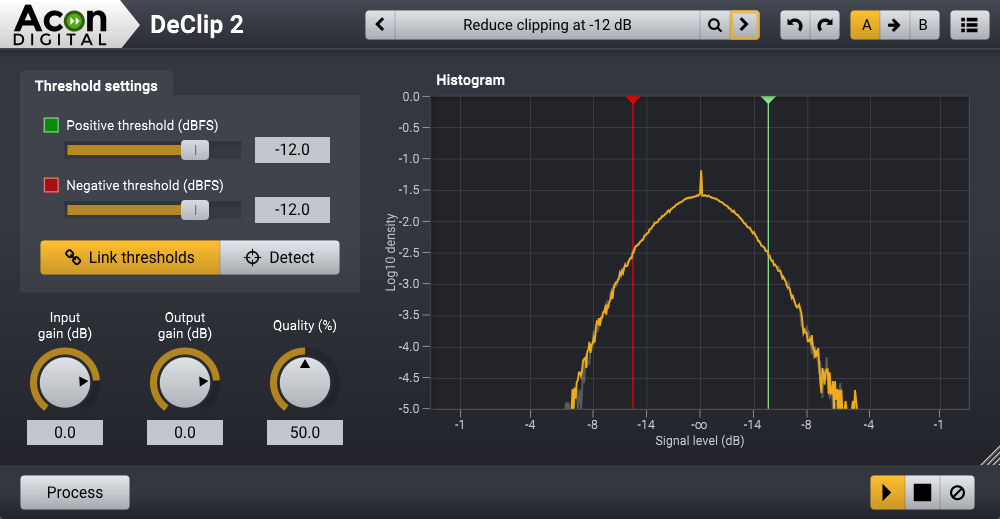Start playback with the play button

pyautogui.click(x=887, y=492)
